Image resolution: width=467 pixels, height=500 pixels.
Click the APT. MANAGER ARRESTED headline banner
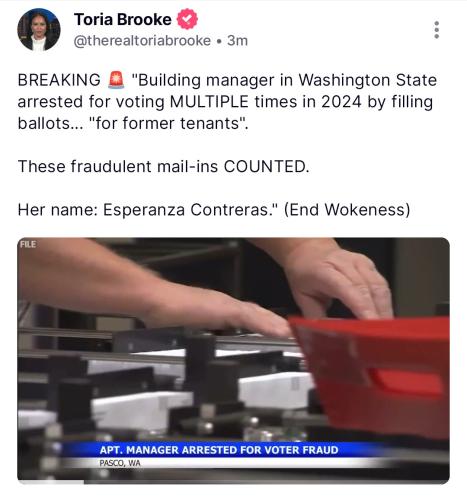click(219, 450)
